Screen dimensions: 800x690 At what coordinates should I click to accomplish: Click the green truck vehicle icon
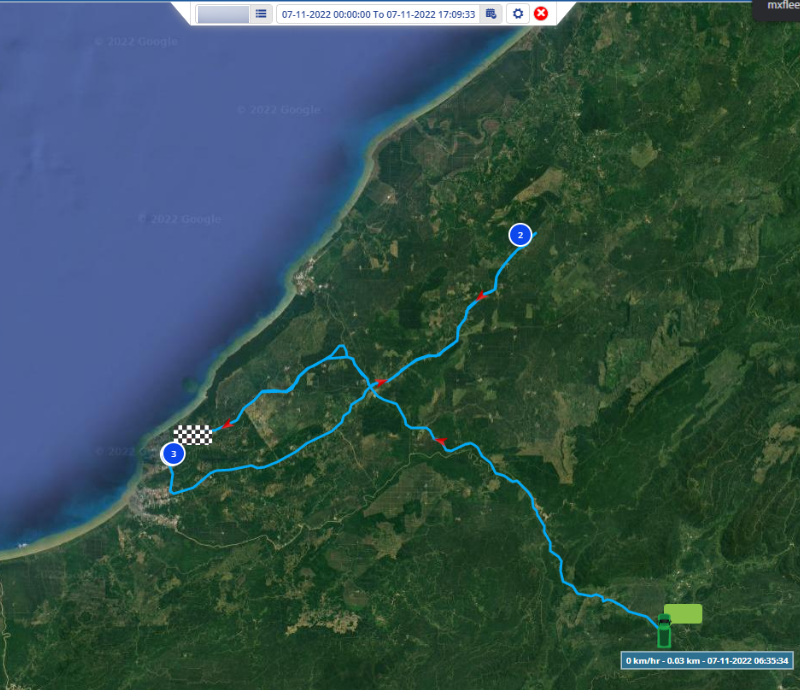663,630
